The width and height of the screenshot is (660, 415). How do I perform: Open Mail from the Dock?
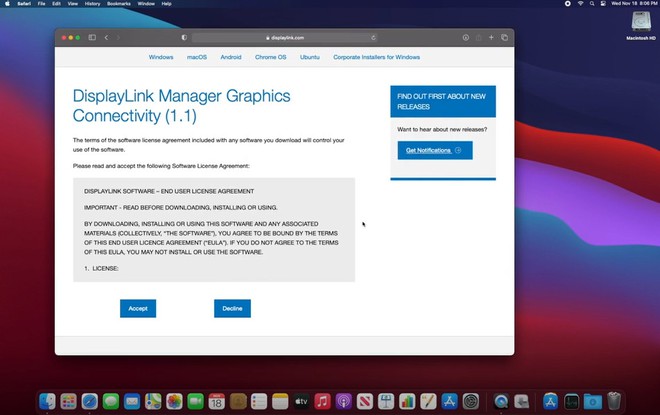tap(132, 402)
